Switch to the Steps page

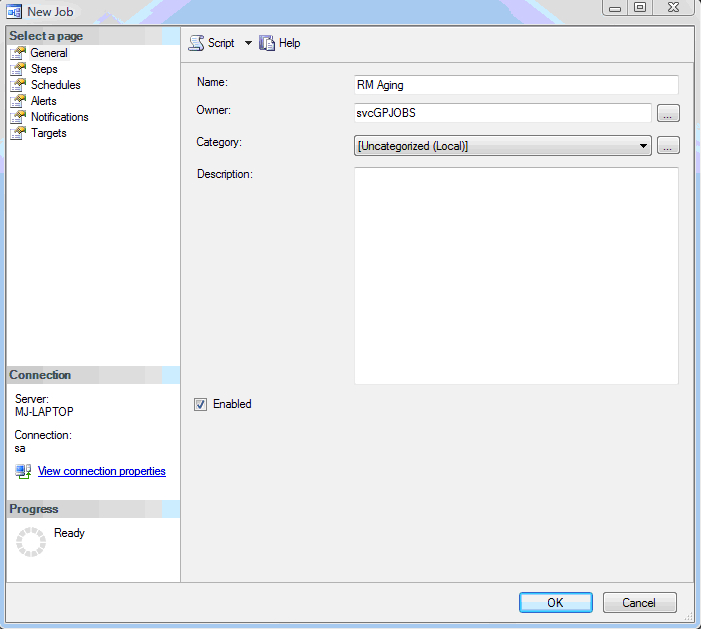click(x=44, y=69)
